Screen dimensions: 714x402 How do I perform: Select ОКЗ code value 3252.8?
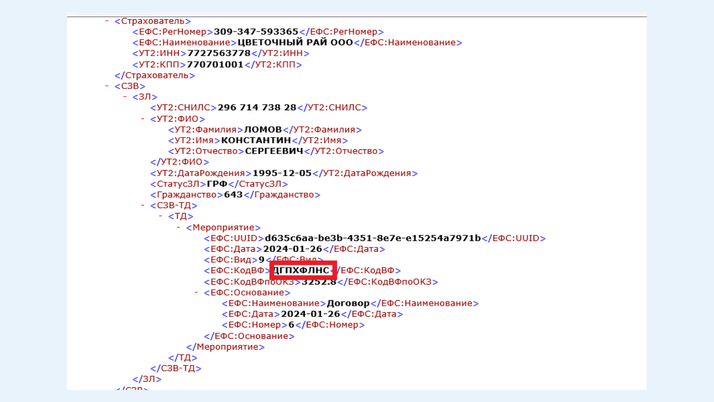(x=319, y=282)
